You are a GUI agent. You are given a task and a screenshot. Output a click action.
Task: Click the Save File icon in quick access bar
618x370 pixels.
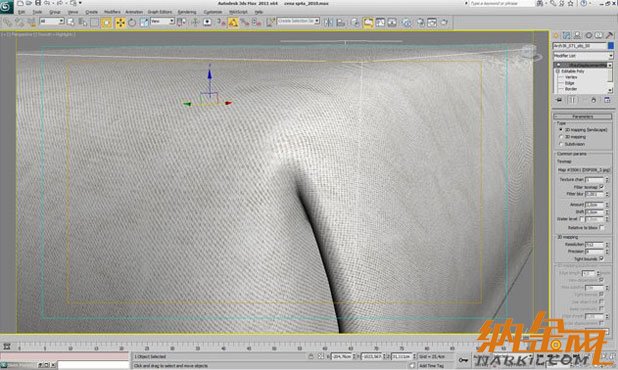[38, 3]
